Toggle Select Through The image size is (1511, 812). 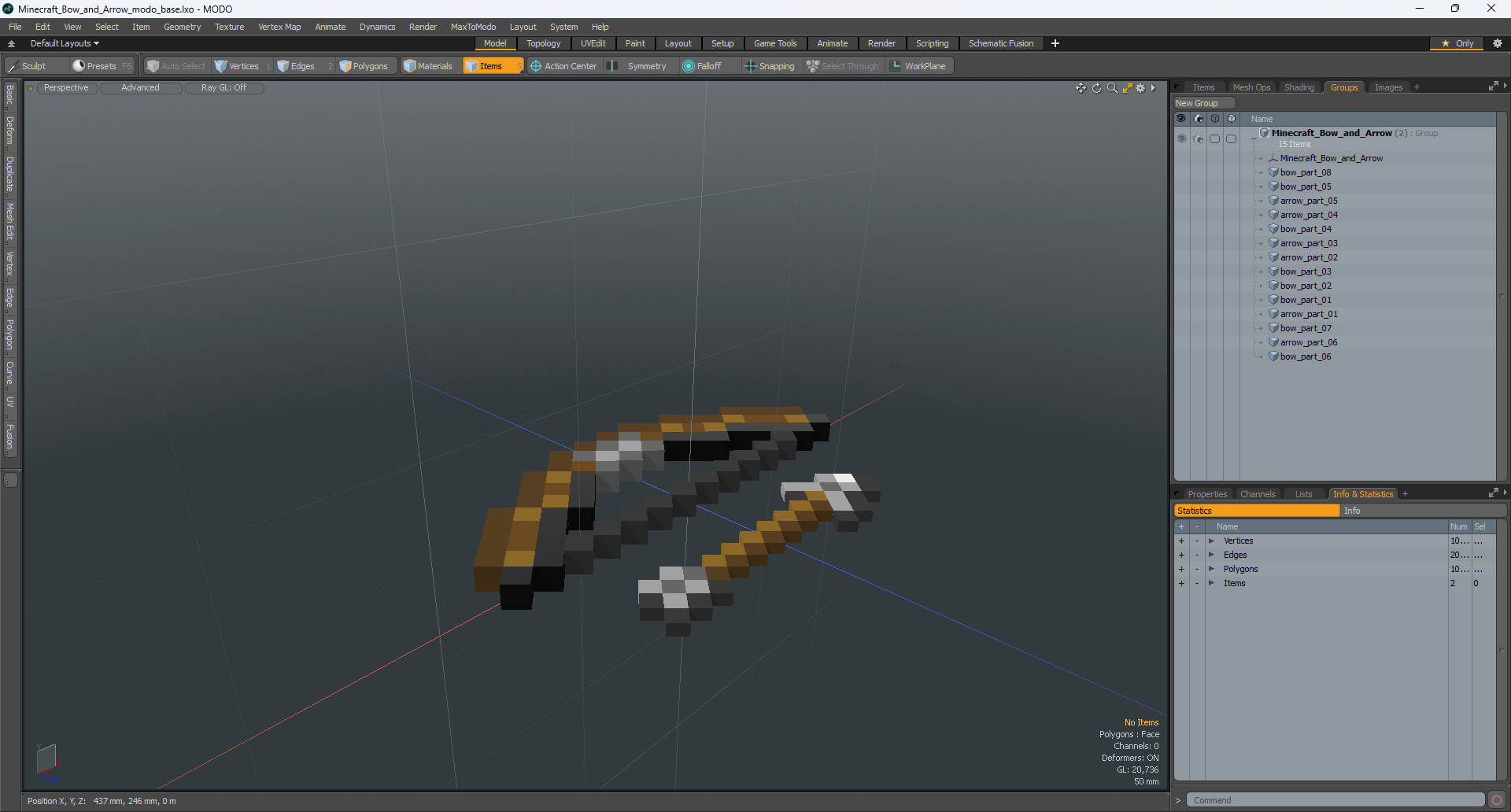point(843,66)
